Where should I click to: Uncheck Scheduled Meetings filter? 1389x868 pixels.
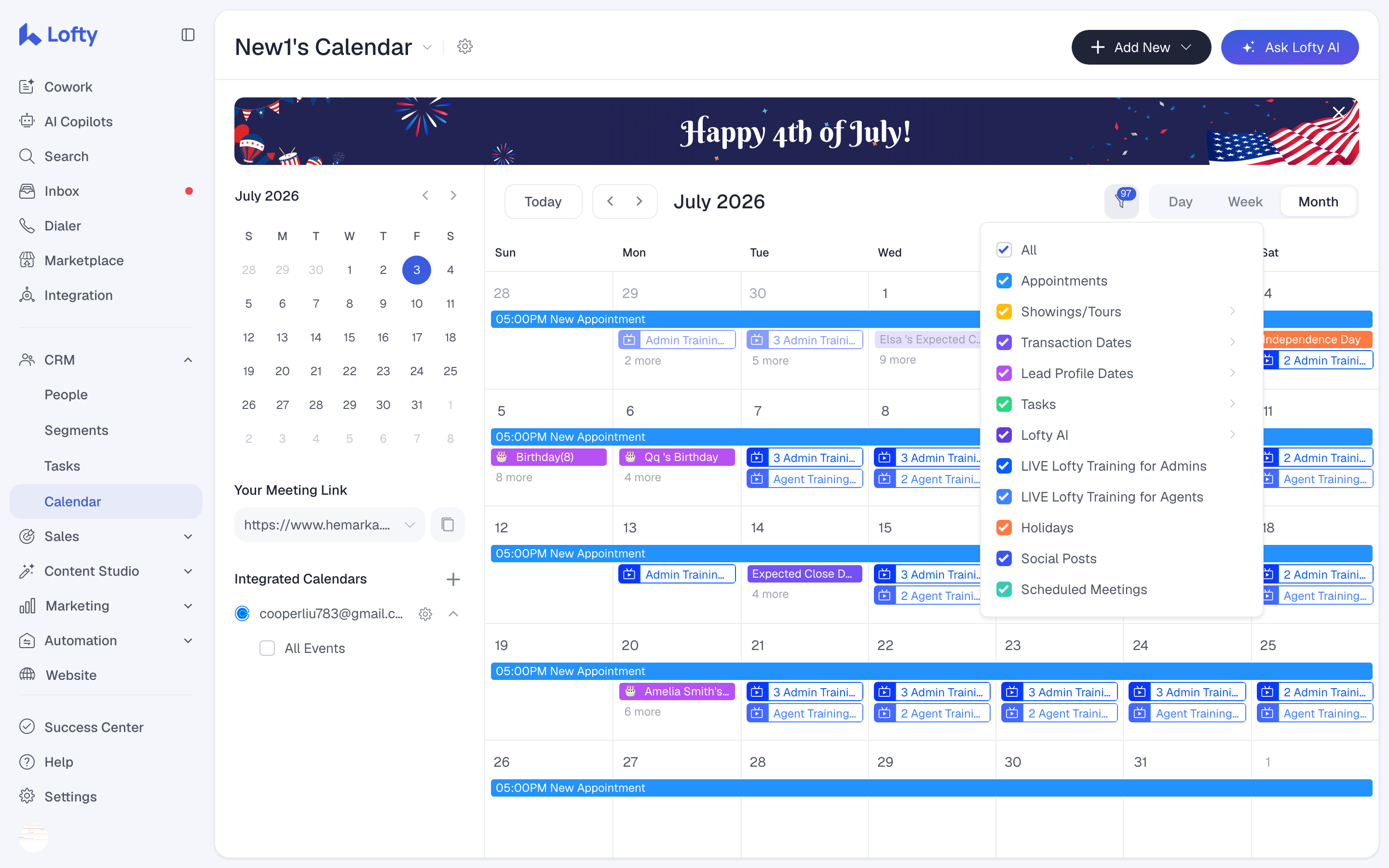coord(1004,590)
